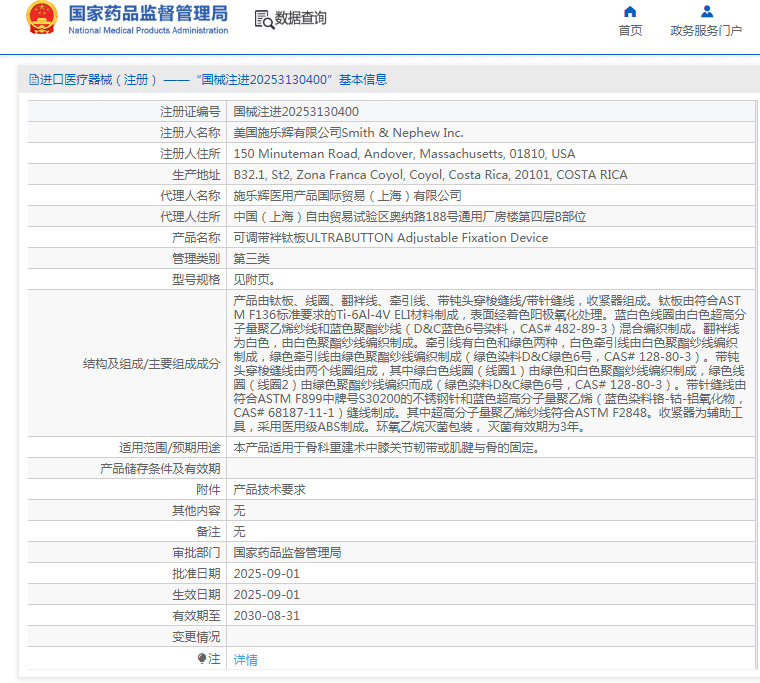This screenshot has height=683, width=760.
Task: Click the ULTRABUTTON Adjustable Fixation Device product name
Action: (390, 238)
